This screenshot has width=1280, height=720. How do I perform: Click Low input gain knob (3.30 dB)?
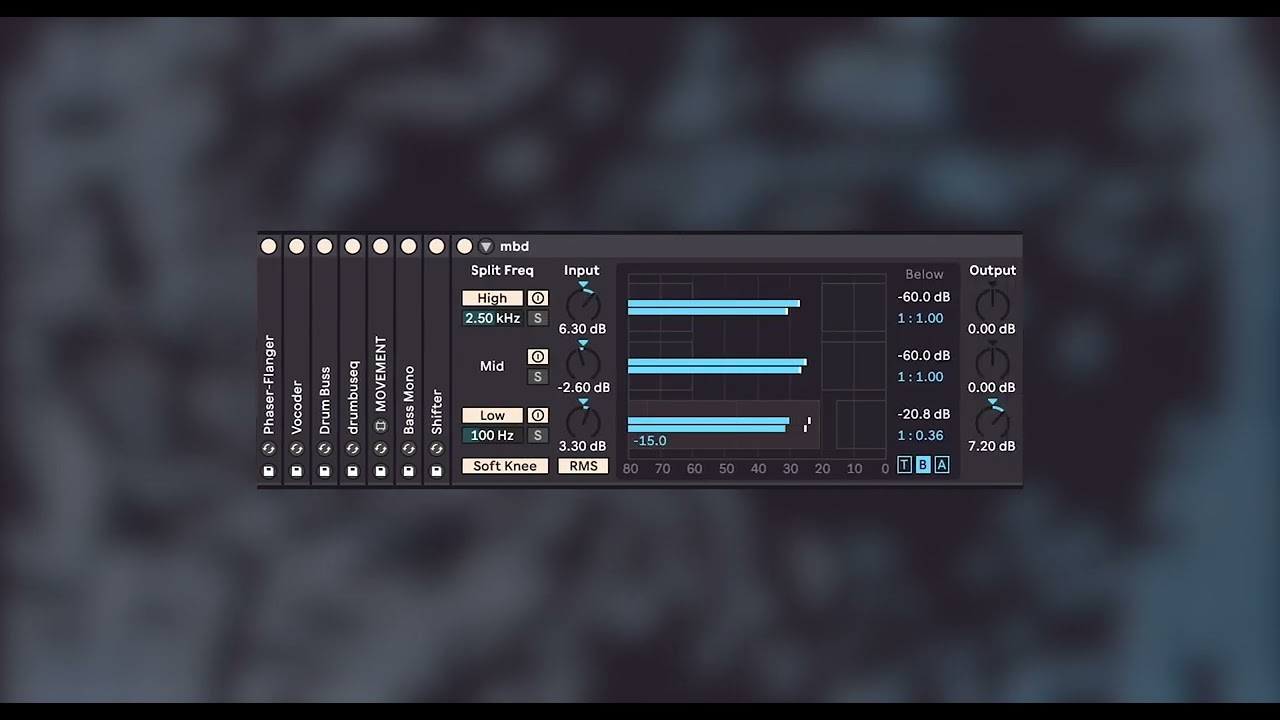(x=583, y=422)
